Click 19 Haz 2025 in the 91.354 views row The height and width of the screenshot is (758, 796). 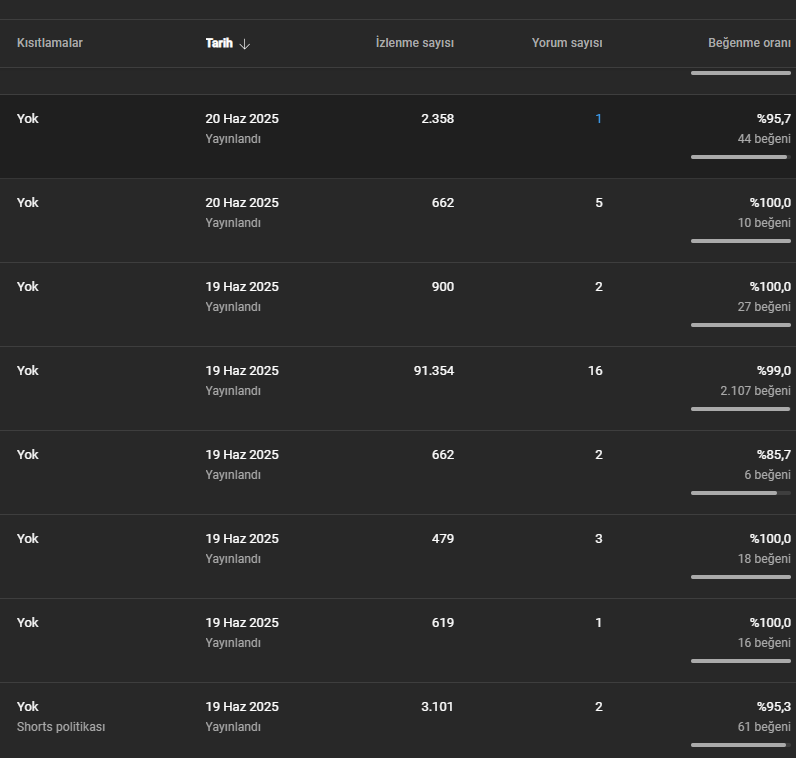242,371
